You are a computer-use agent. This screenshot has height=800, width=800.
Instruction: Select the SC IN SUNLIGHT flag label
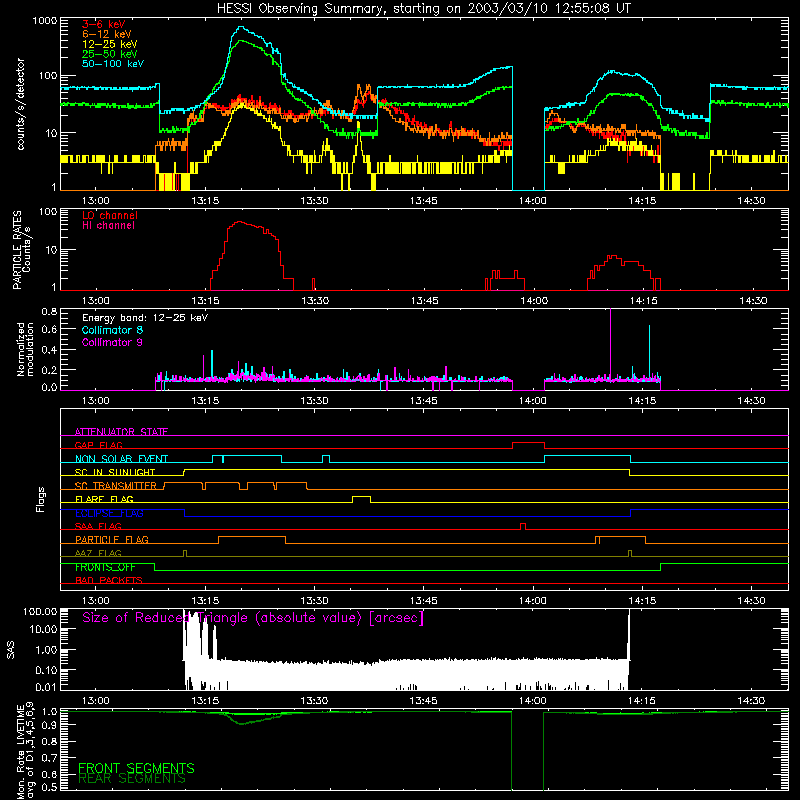pyautogui.click(x=115, y=472)
